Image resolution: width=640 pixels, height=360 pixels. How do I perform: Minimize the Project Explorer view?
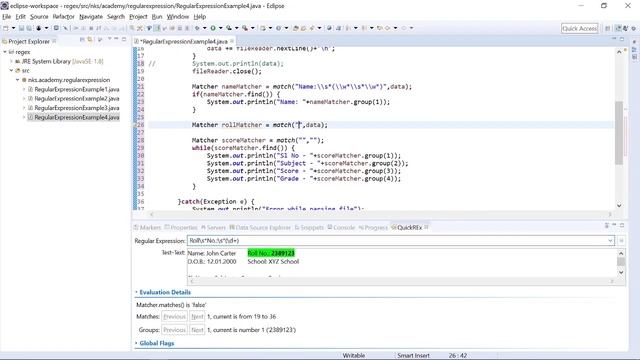coord(116,39)
